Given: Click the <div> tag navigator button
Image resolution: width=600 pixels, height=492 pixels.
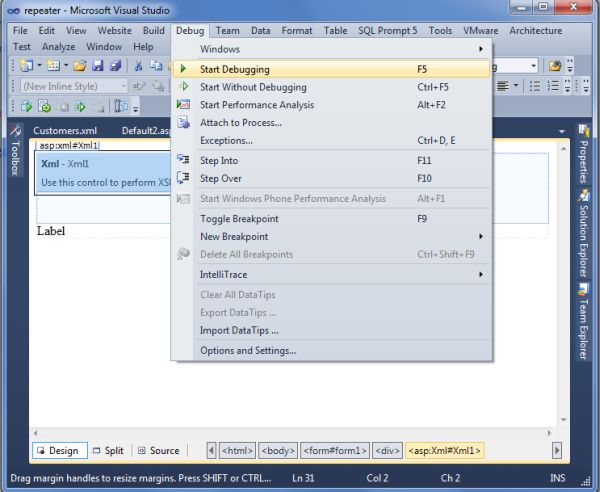Looking at the screenshot, I should pyautogui.click(x=387, y=451).
